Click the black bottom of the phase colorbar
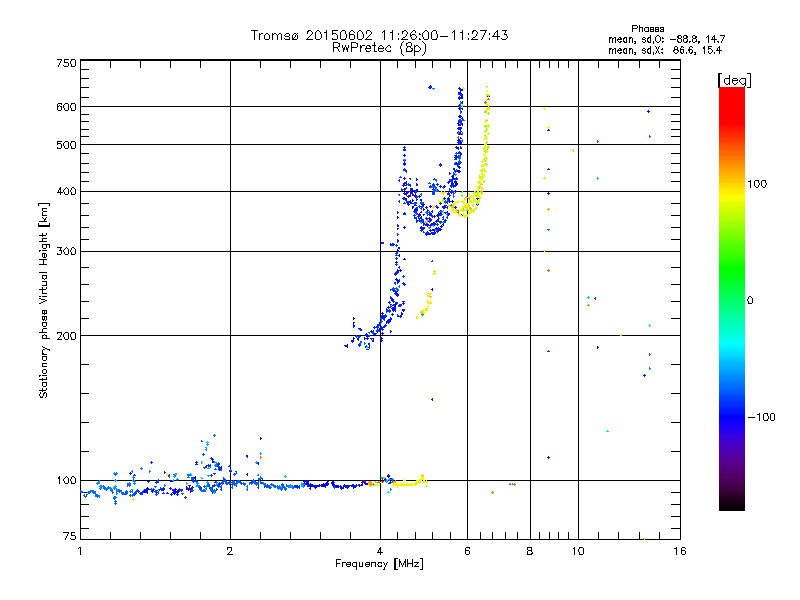800x600 pixels. click(732, 505)
